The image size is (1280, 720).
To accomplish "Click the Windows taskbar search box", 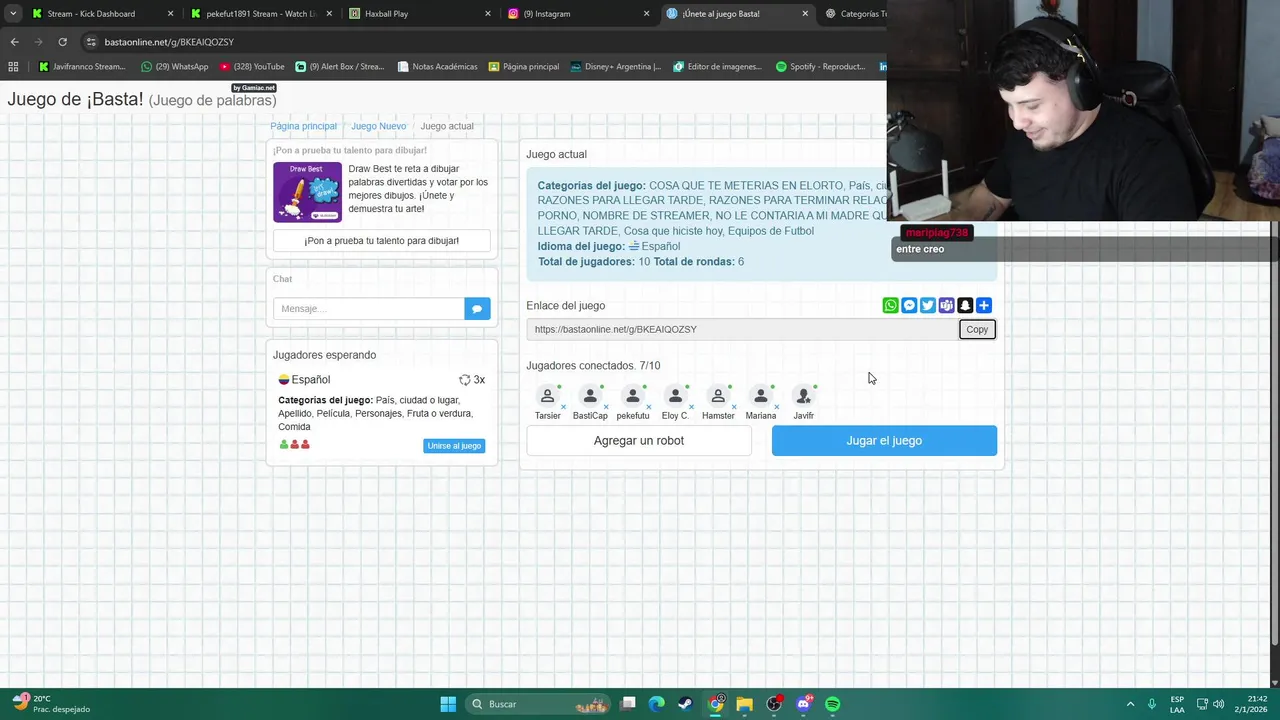I will click(539, 704).
